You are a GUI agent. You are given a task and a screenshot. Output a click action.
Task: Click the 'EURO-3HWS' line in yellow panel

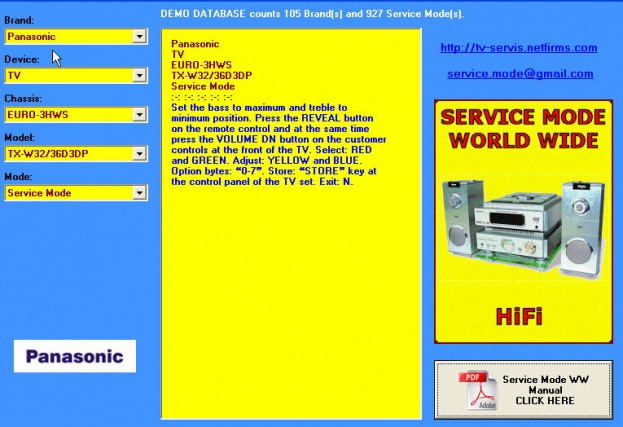tap(201, 65)
